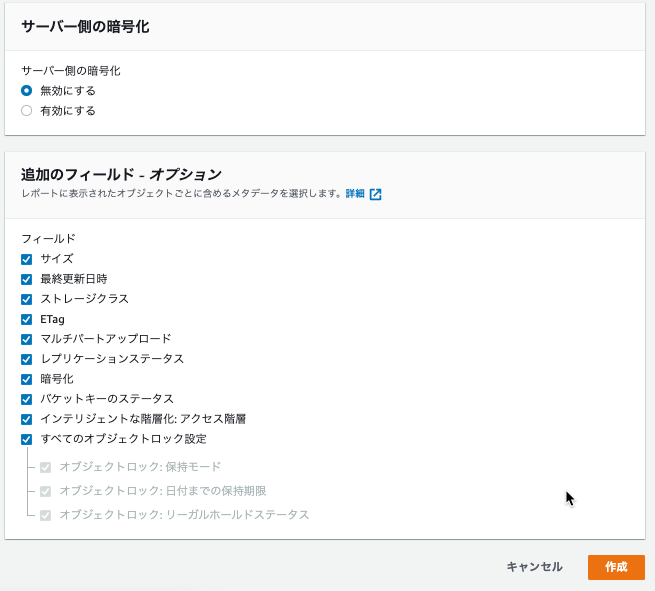Toggle the 最終更新日時 checkbox
The image size is (655, 591).
(x=26, y=279)
